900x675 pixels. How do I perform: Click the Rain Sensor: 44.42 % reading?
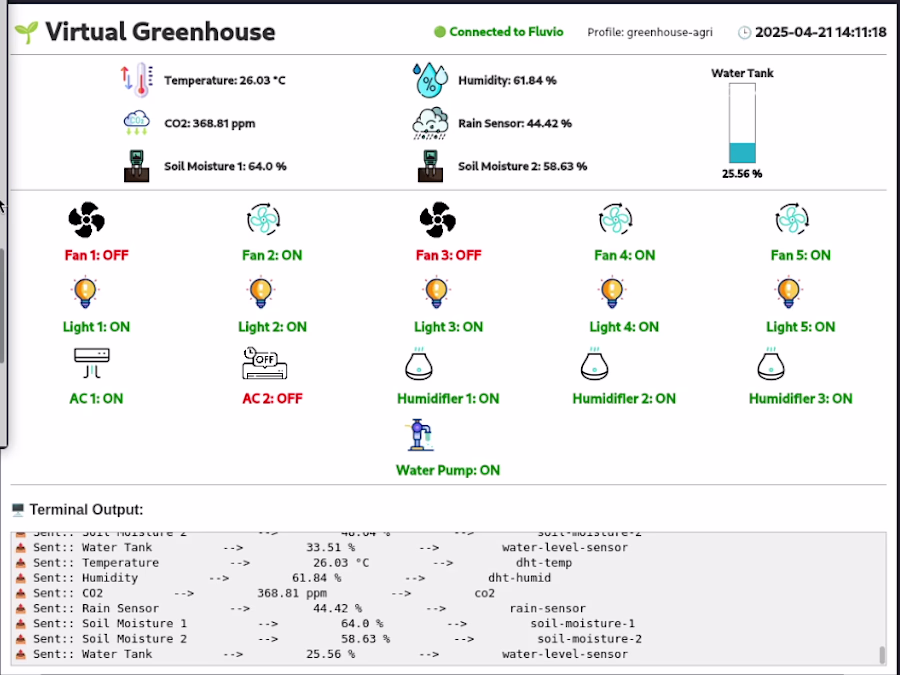pyautogui.click(x=515, y=123)
